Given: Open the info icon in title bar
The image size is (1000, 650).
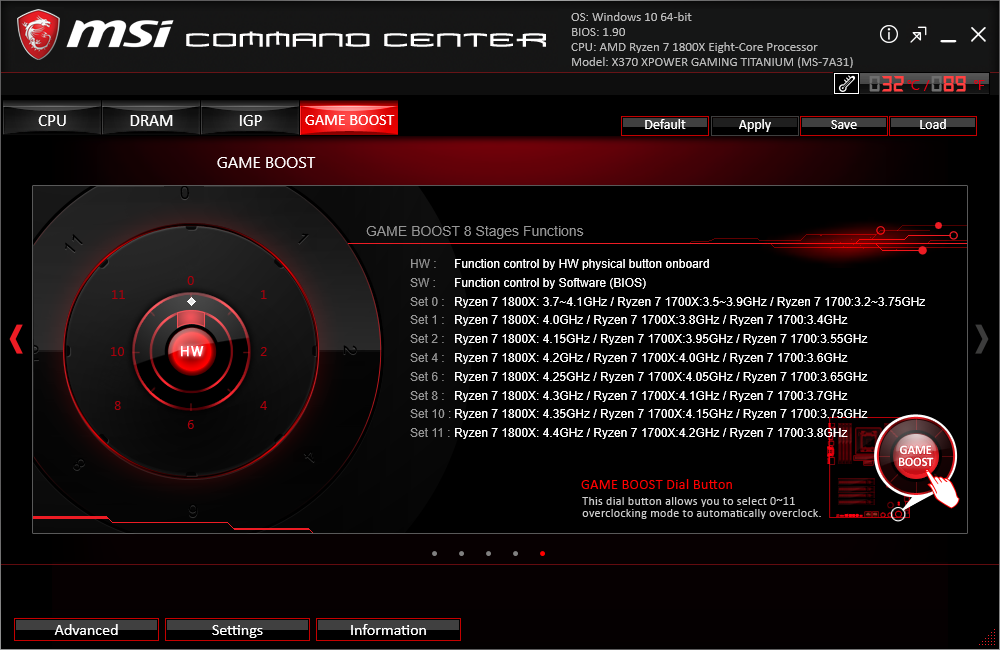Looking at the screenshot, I should pos(888,34).
